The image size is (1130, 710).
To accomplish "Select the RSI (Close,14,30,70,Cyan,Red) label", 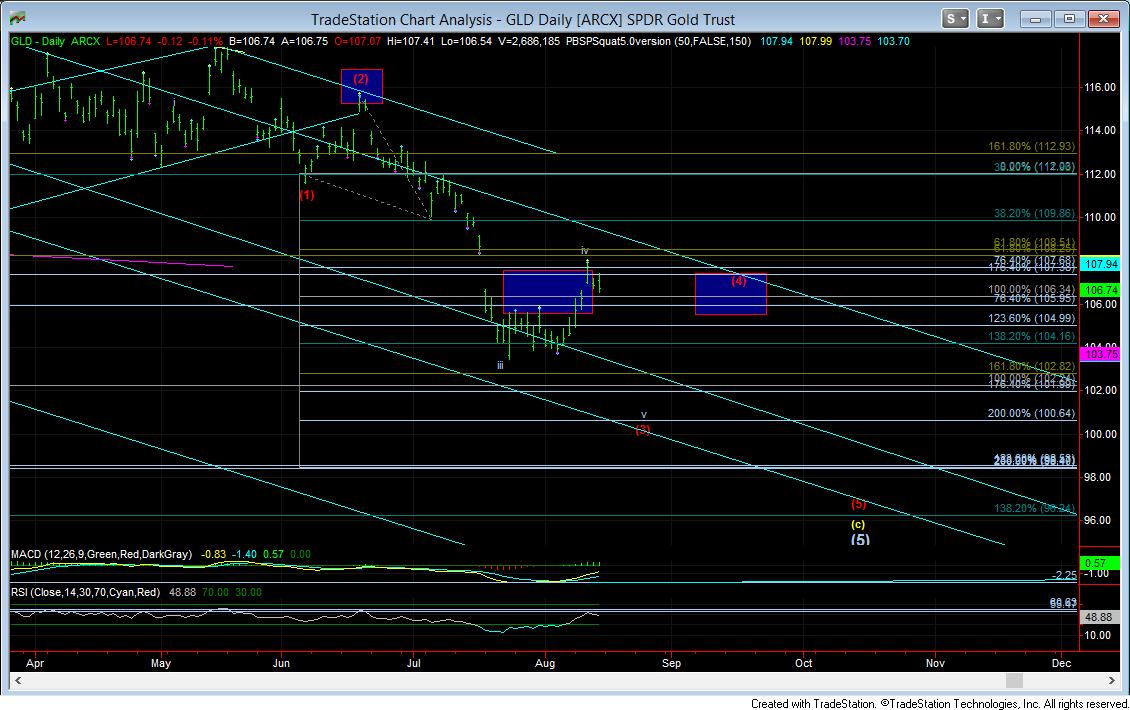I will coord(86,593).
